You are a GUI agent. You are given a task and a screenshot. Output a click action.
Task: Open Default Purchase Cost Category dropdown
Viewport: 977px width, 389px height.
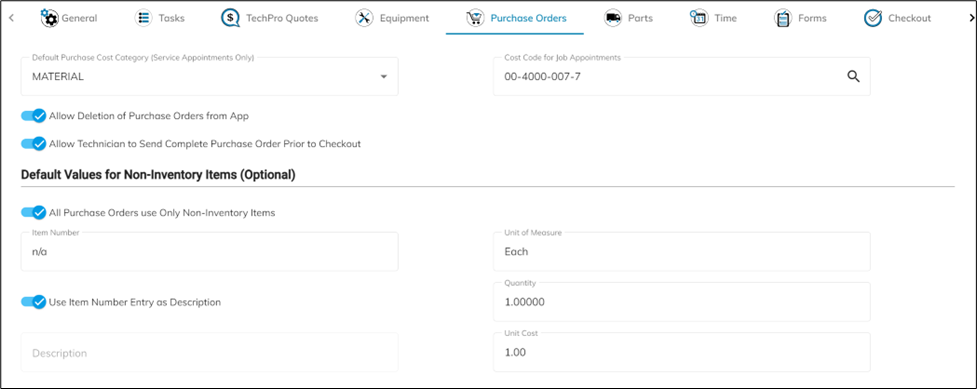[209, 77]
